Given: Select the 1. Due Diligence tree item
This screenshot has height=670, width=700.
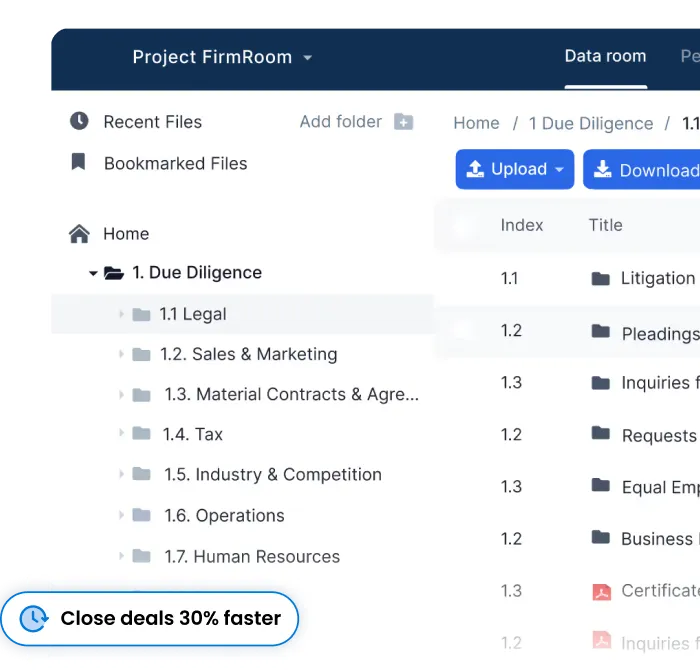Looking at the screenshot, I should point(197,272).
